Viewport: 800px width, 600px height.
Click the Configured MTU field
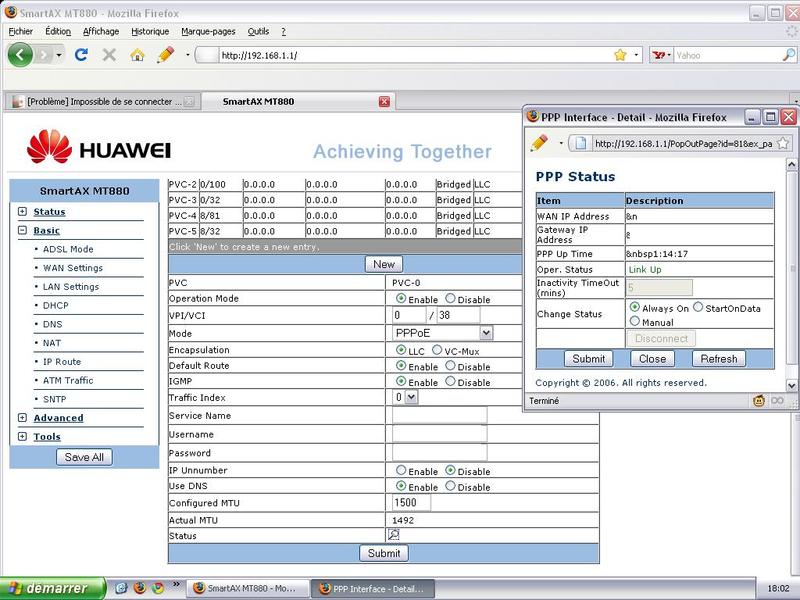(x=411, y=503)
